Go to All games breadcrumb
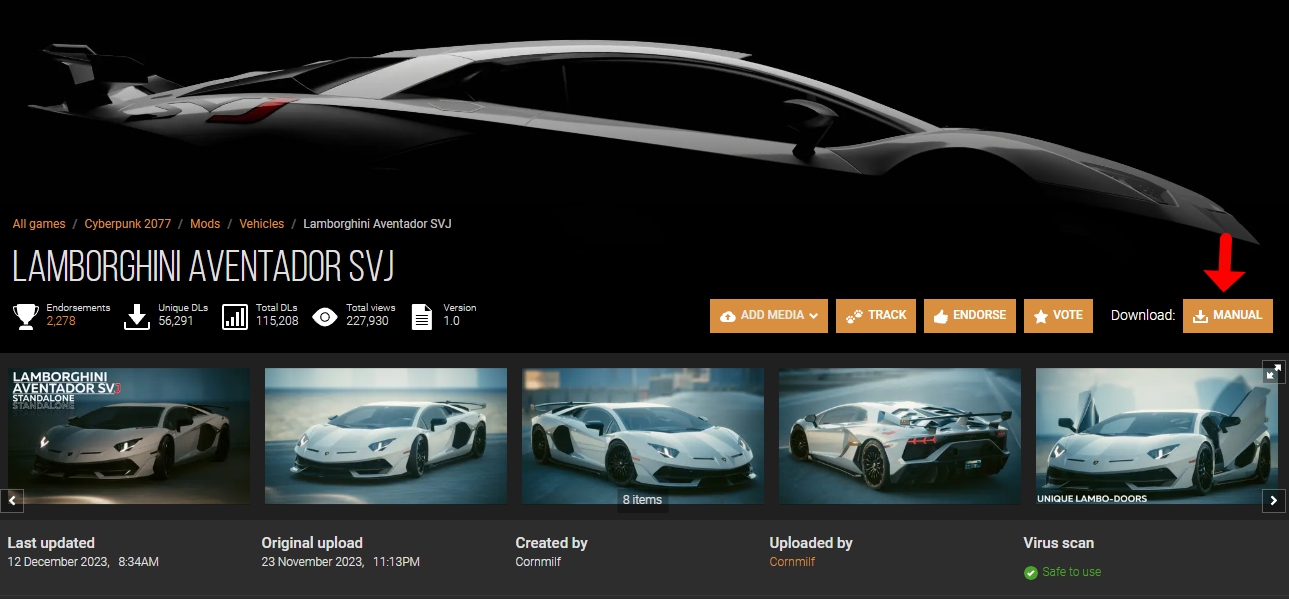The height and width of the screenshot is (599, 1289). coord(39,224)
